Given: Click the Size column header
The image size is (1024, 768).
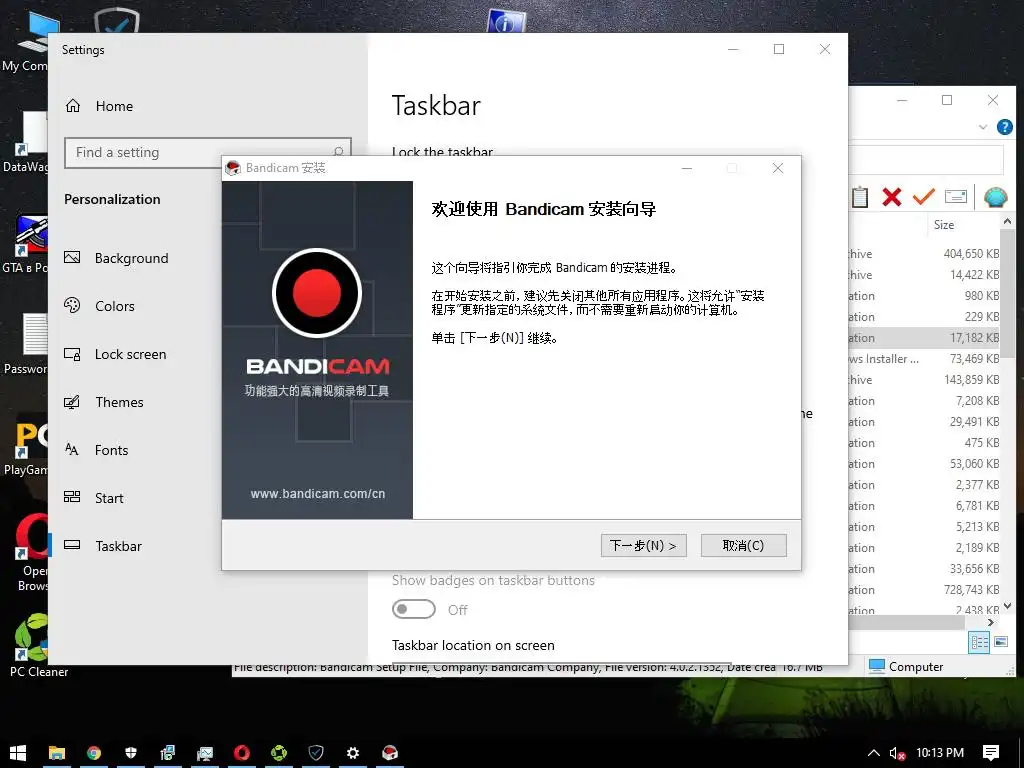Looking at the screenshot, I should (944, 225).
